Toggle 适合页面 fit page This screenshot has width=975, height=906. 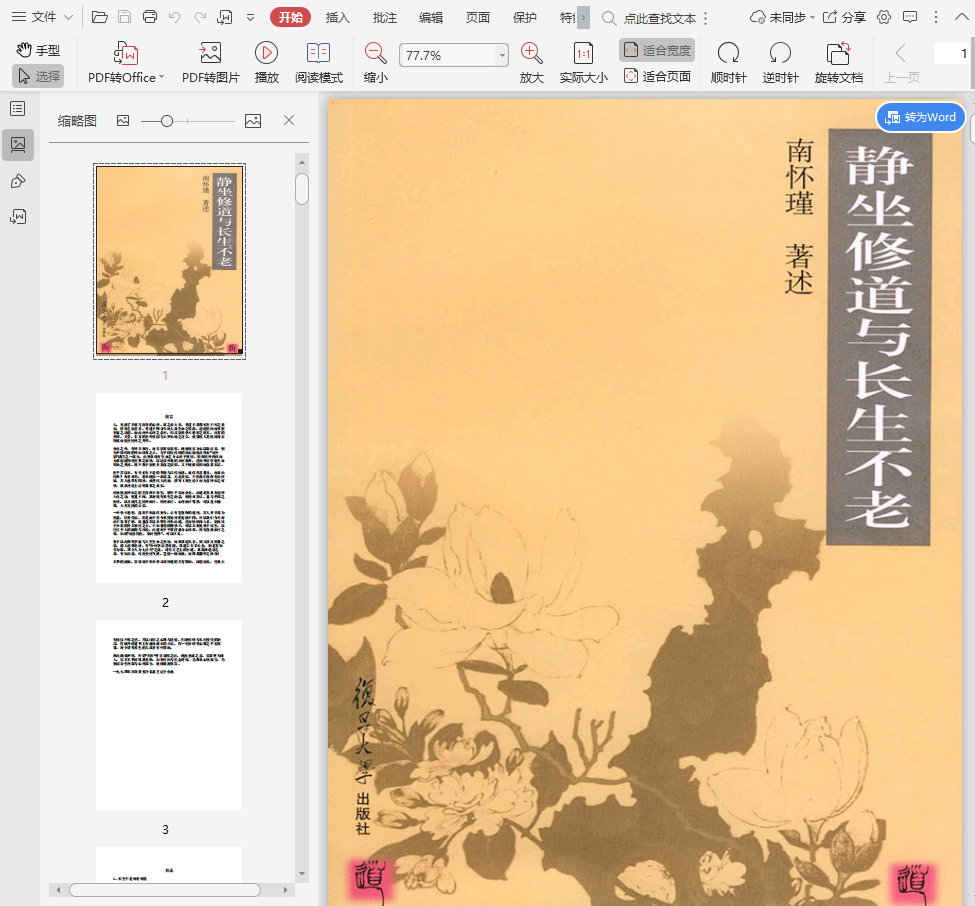[x=657, y=76]
